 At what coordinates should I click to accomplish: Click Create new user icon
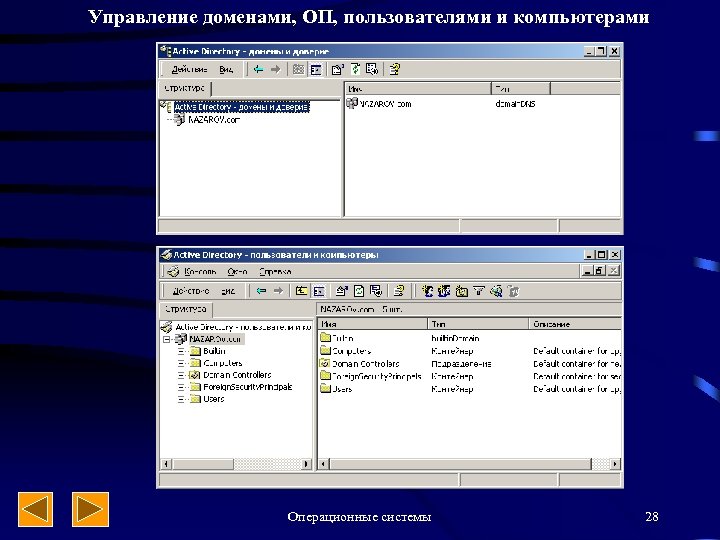coord(428,291)
